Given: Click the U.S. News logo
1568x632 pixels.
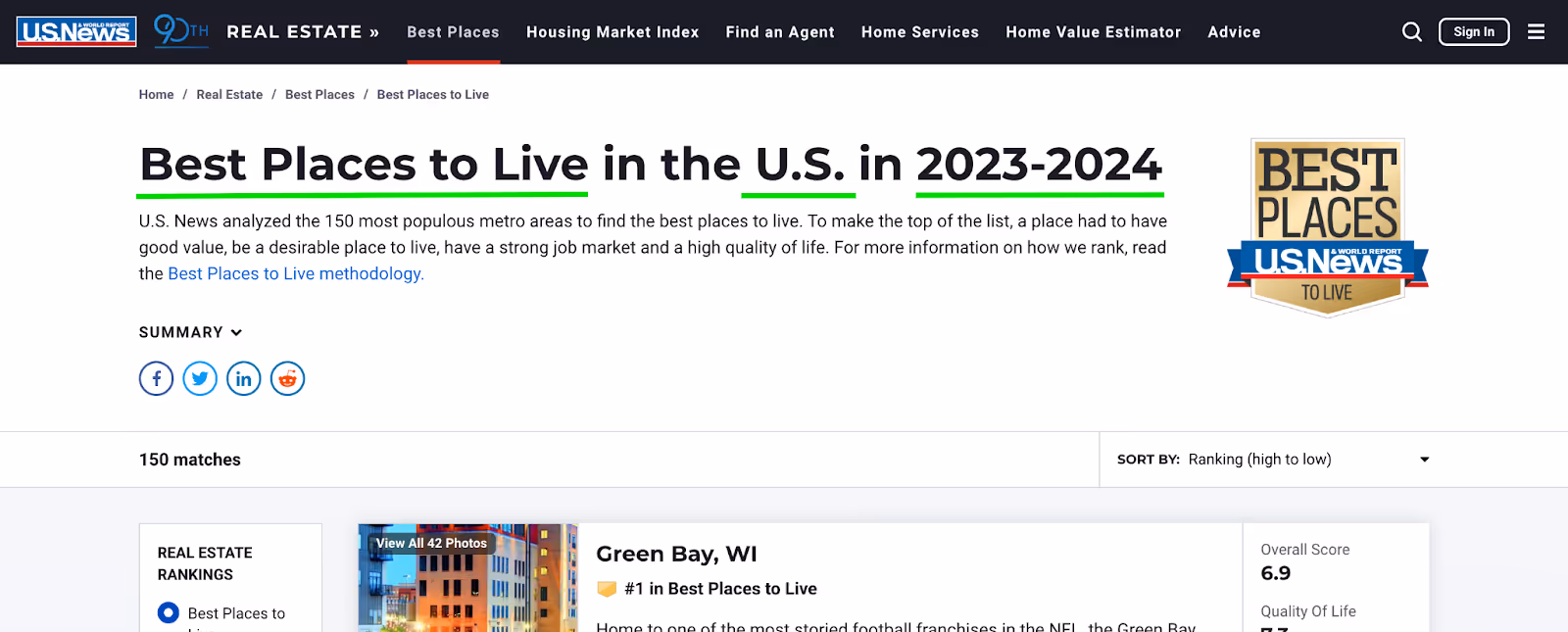Looking at the screenshot, I should pyautogui.click(x=76, y=31).
